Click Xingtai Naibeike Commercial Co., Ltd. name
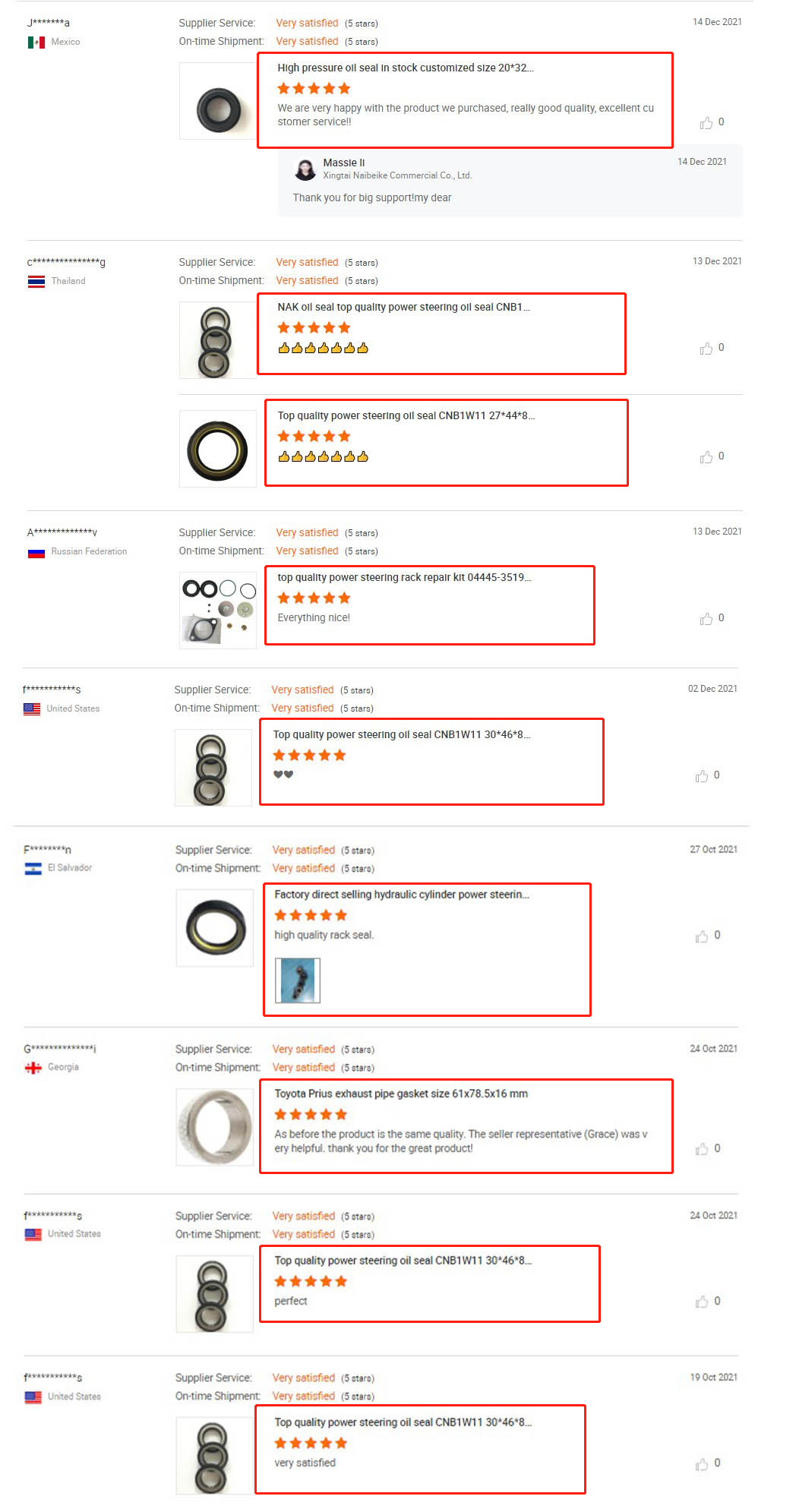Viewport: 796px width, 1512px height. pyautogui.click(x=397, y=175)
